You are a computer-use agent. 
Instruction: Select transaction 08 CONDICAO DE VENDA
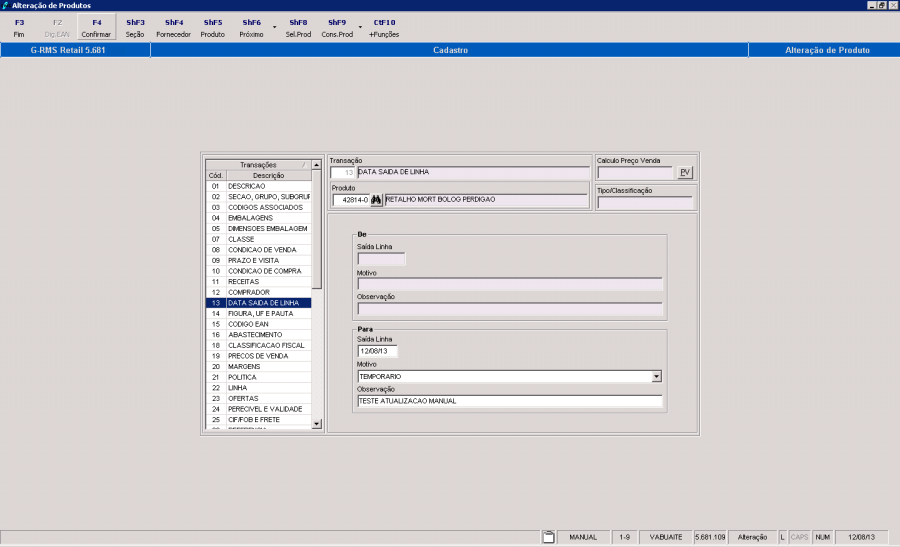click(x=258, y=250)
